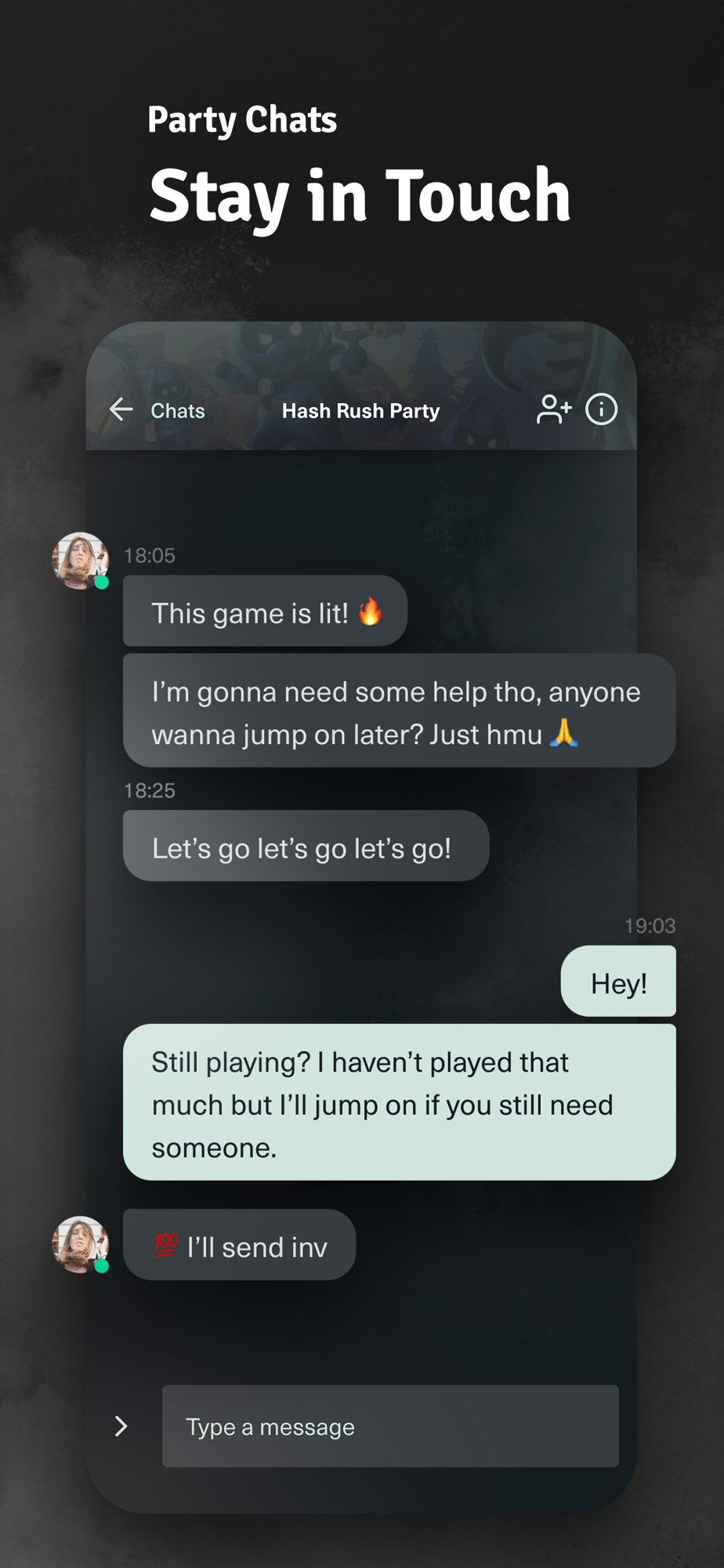Image resolution: width=724 pixels, height=1568 pixels.
Task: Open the sender avatar near 18:05
Action: click(80, 561)
